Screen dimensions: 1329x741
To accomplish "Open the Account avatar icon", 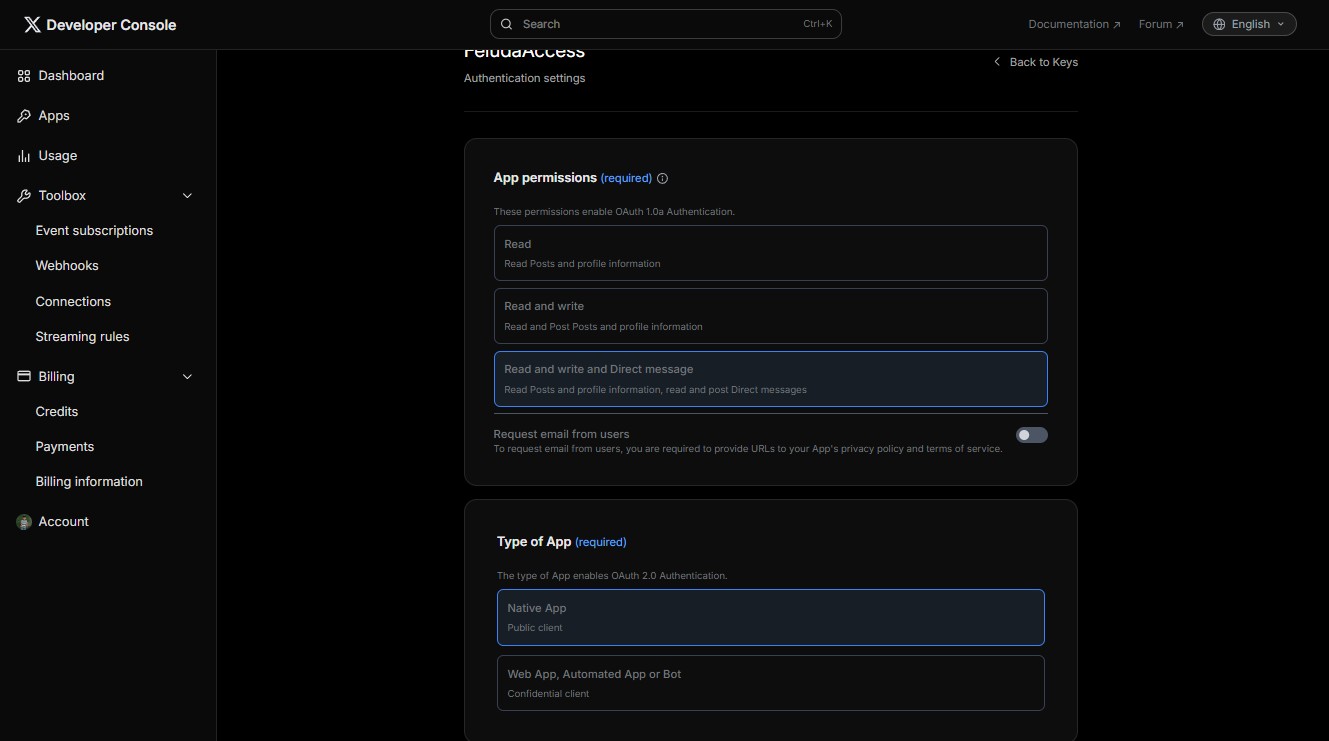I will click(x=24, y=522).
